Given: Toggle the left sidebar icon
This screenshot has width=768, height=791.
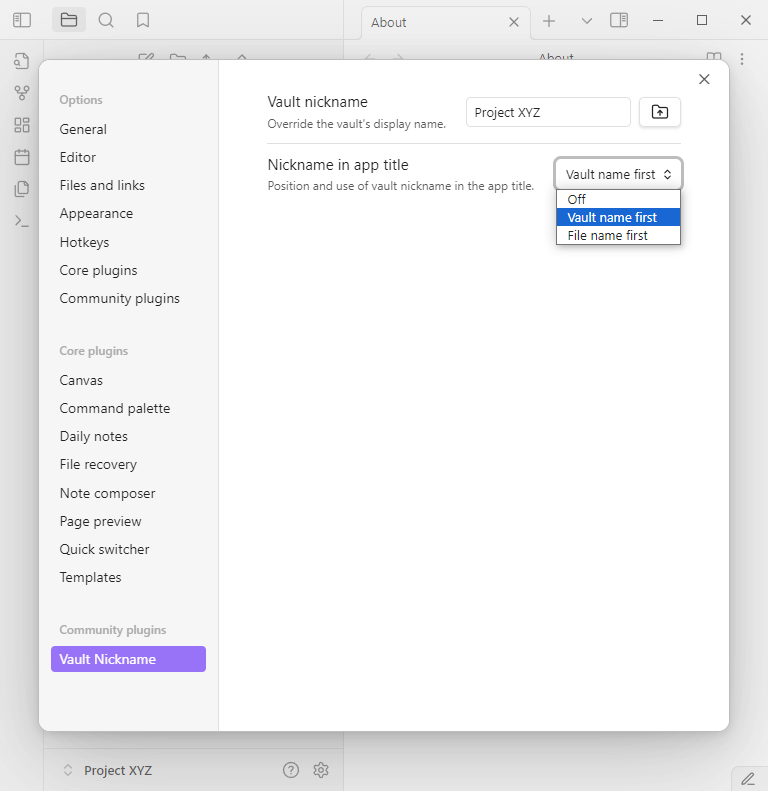Looking at the screenshot, I should click(22, 20).
